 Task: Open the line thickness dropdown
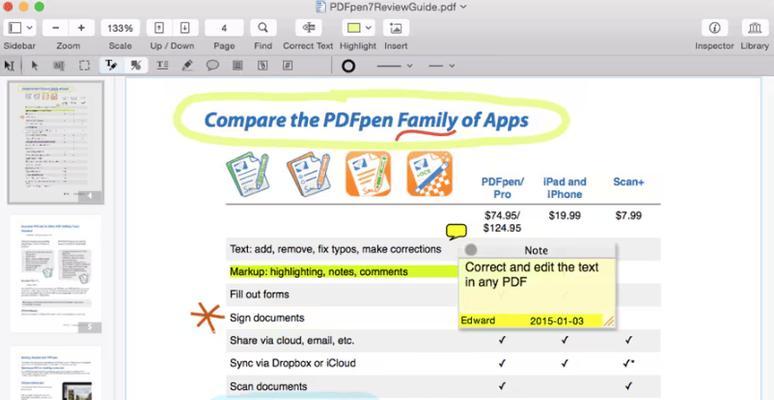(x=394, y=66)
